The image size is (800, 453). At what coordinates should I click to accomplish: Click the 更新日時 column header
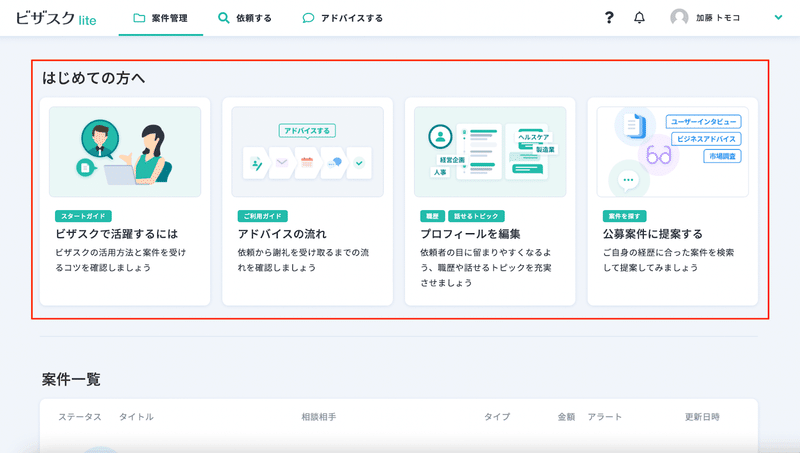click(702, 417)
